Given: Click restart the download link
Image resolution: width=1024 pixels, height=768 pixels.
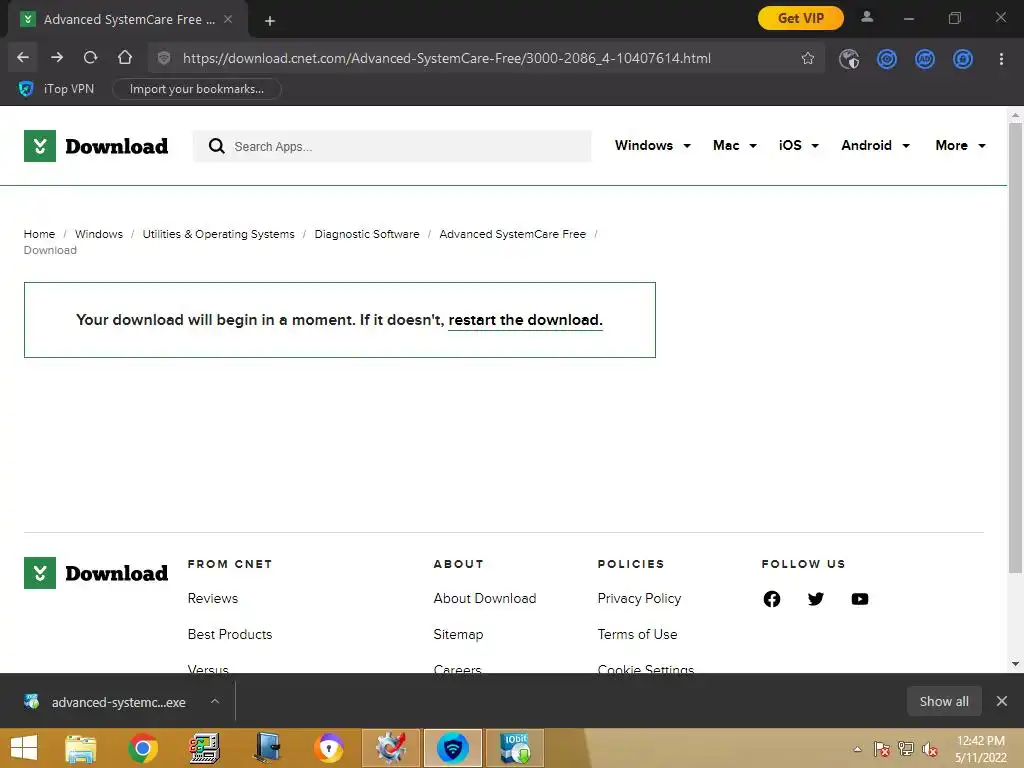Looking at the screenshot, I should pyautogui.click(x=525, y=320).
